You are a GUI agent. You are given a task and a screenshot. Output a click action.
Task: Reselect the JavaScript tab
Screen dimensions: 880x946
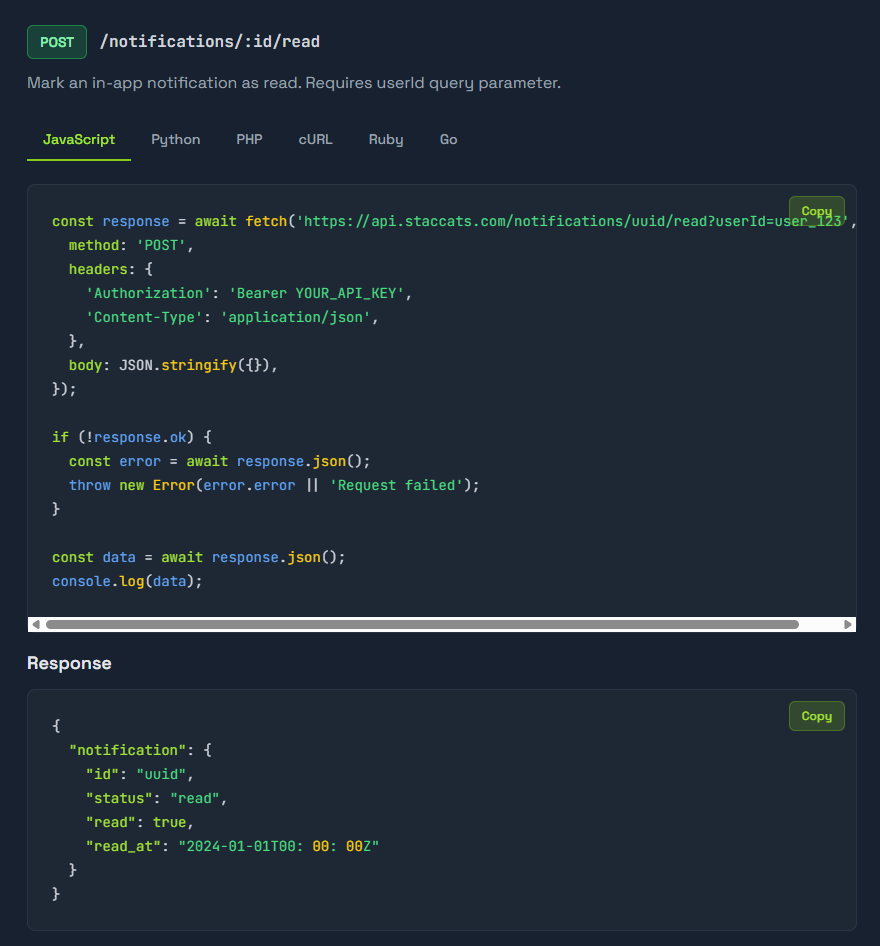[78, 139]
